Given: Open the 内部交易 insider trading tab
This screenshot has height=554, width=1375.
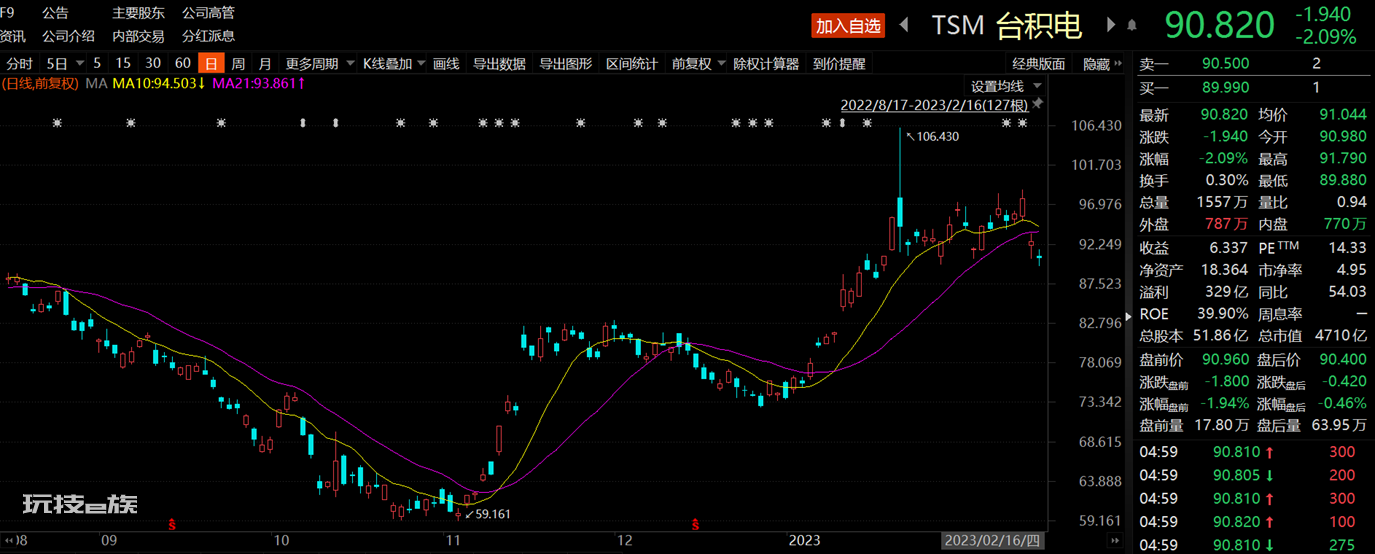Looking at the screenshot, I should 138,36.
